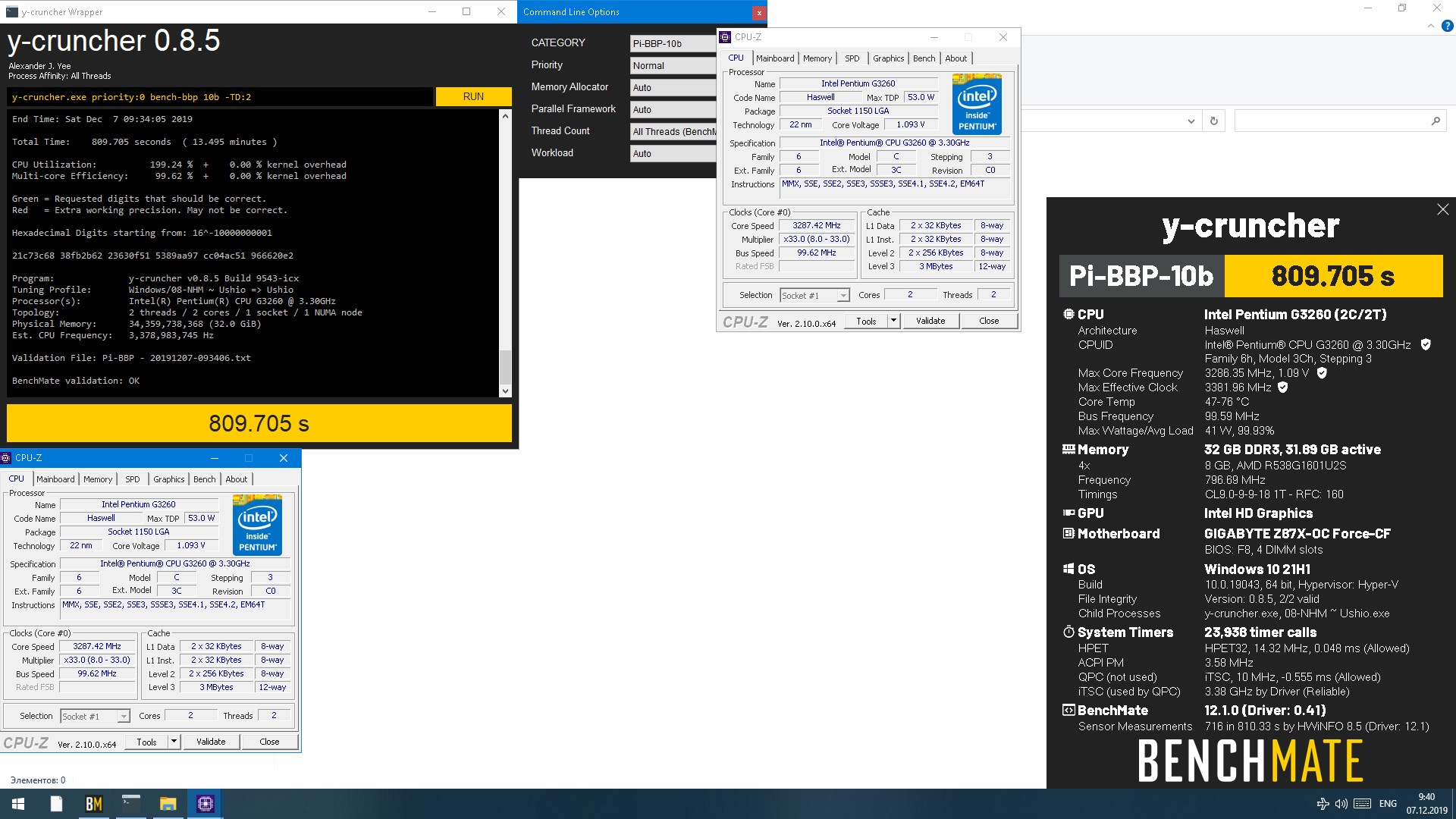Click the blank document taskbar icon

[x=56, y=804]
